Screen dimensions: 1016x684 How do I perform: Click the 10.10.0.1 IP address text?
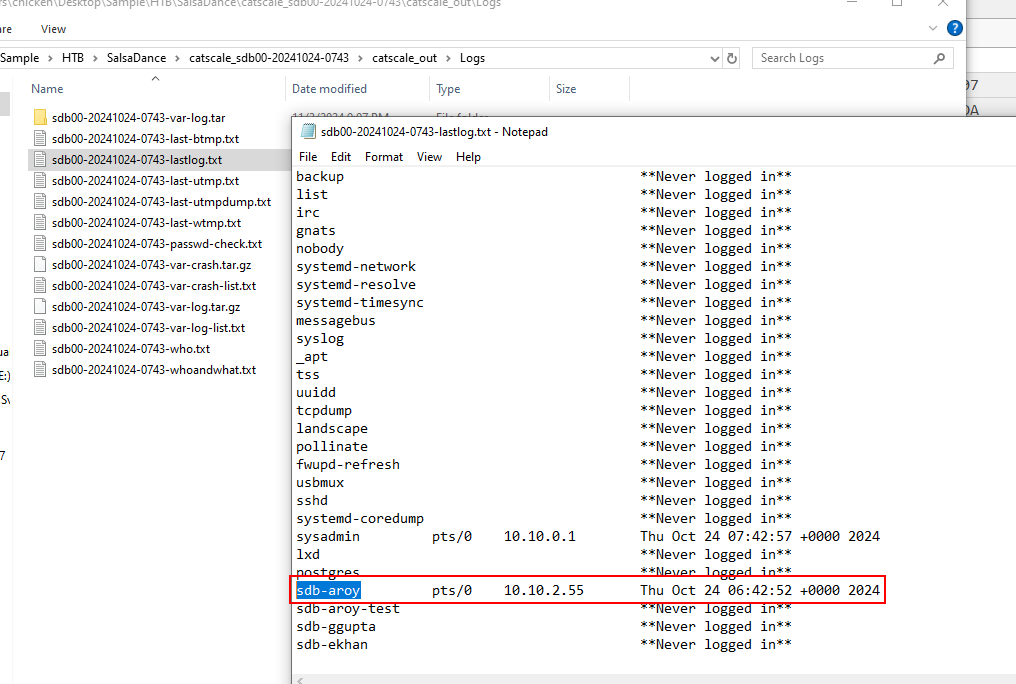540,536
